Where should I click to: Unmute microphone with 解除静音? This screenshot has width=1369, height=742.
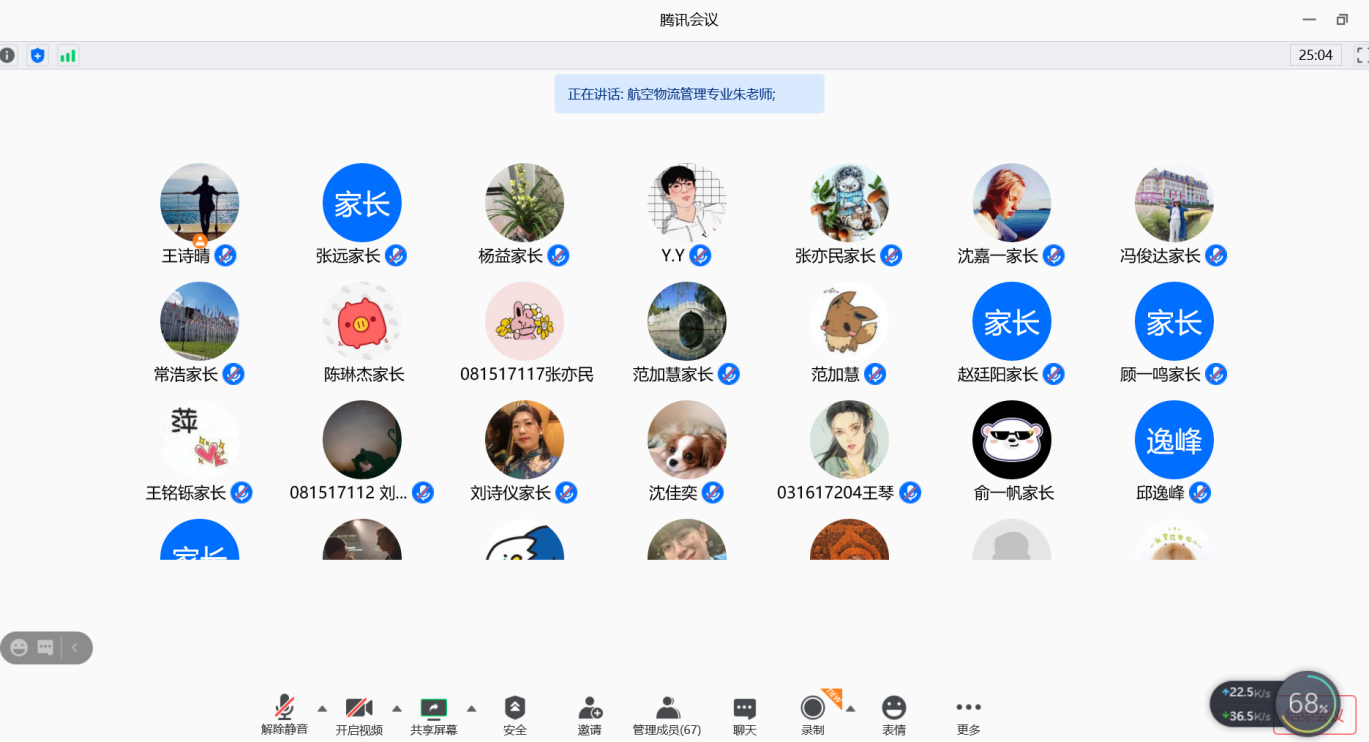[x=284, y=715]
